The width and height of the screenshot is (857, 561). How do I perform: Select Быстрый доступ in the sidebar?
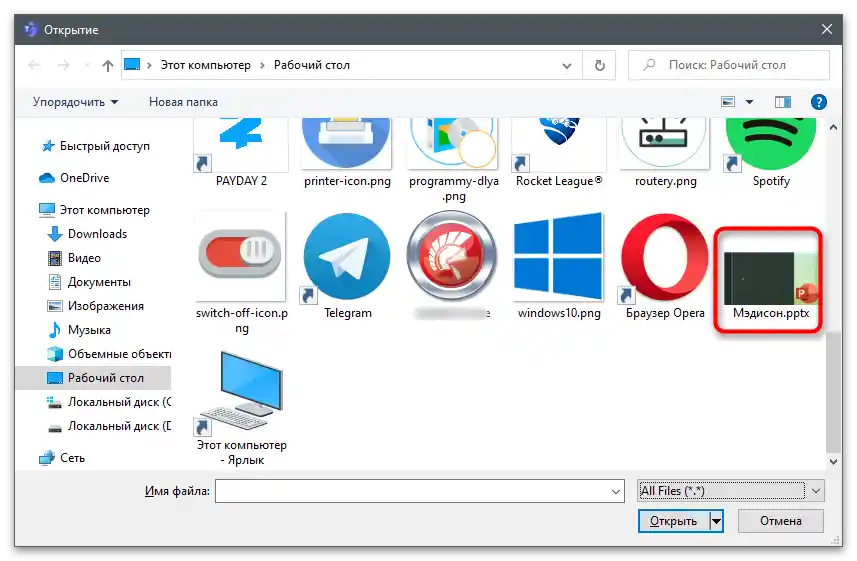tap(95, 146)
